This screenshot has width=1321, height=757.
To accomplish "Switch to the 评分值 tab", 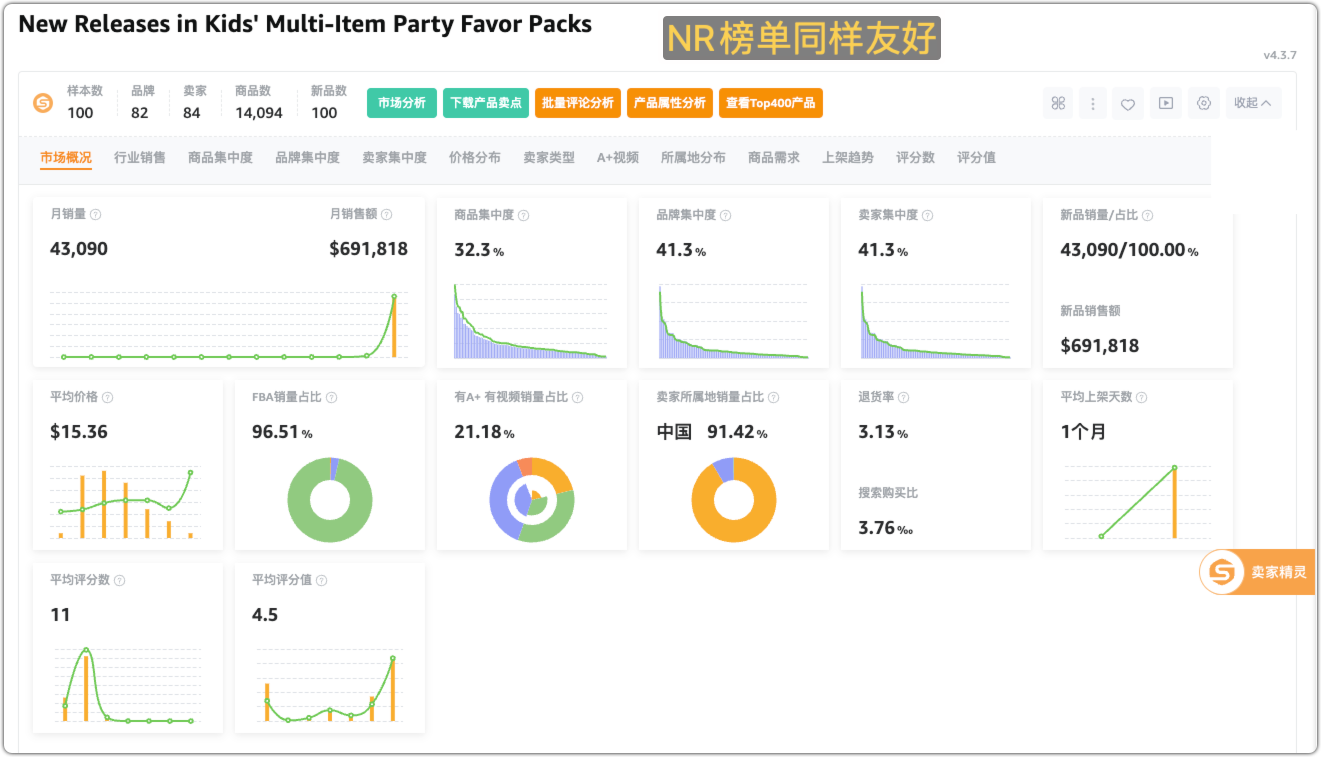I will tap(976, 157).
